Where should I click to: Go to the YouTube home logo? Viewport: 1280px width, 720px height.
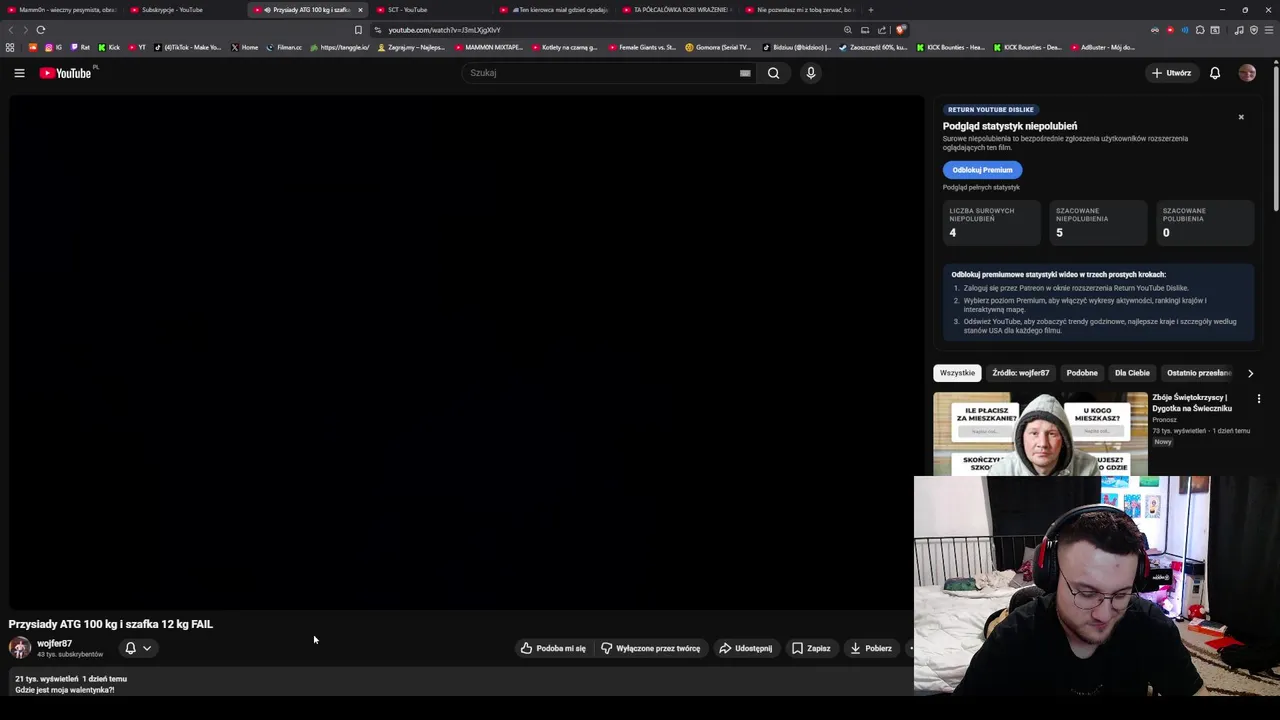pyautogui.click(x=68, y=73)
